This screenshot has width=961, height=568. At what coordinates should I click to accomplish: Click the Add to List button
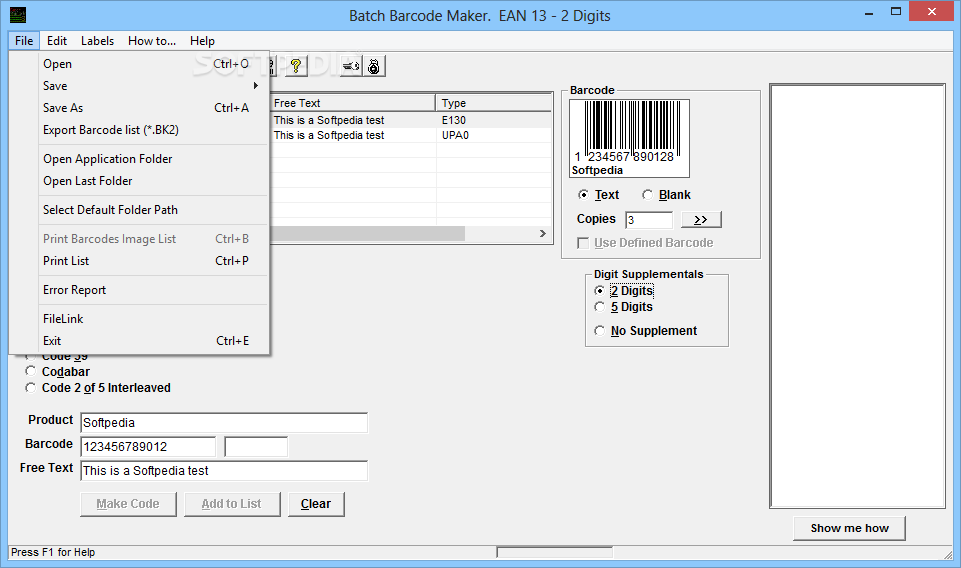[232, 504]
